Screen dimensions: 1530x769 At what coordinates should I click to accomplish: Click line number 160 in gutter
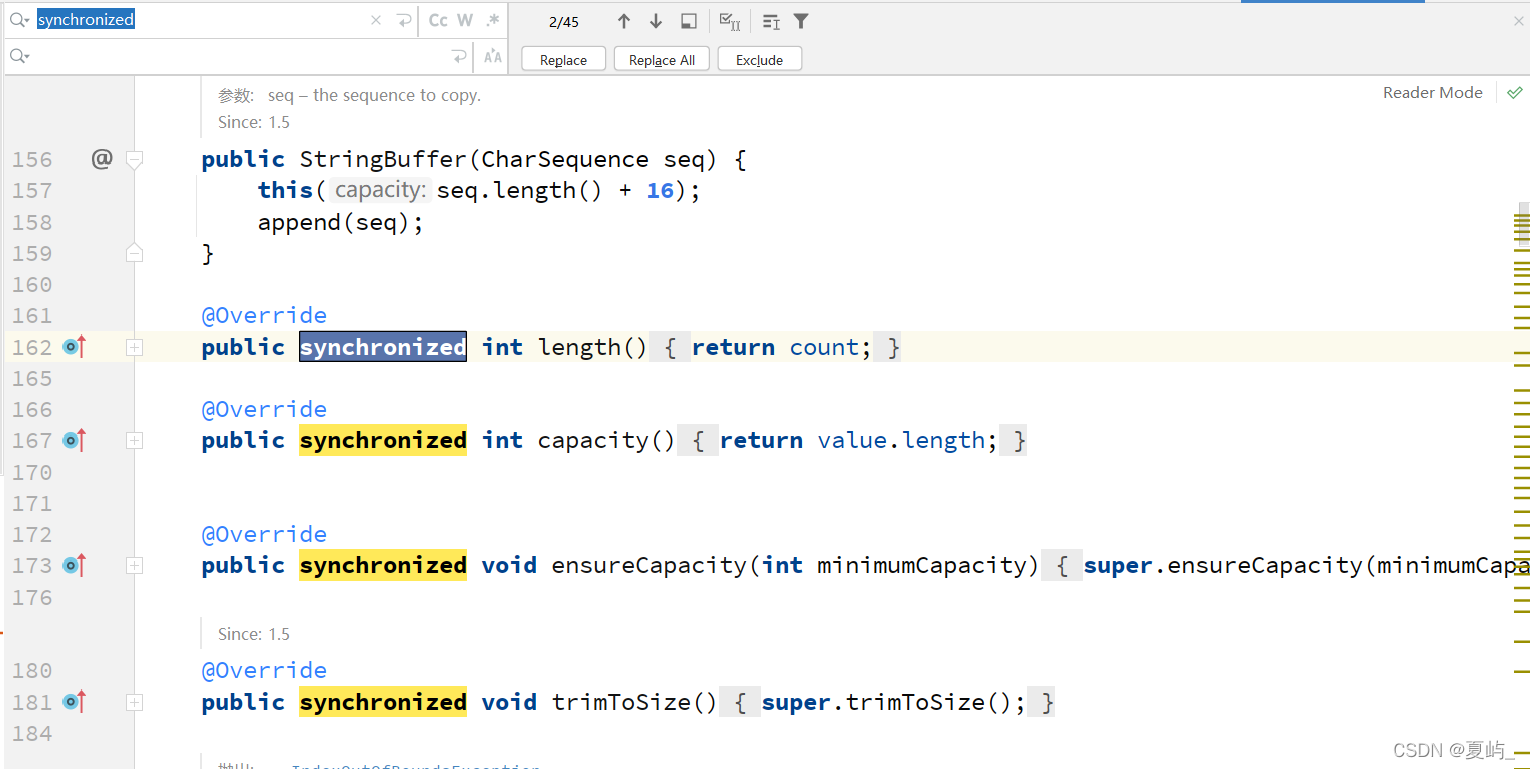[x=32, y=285]
